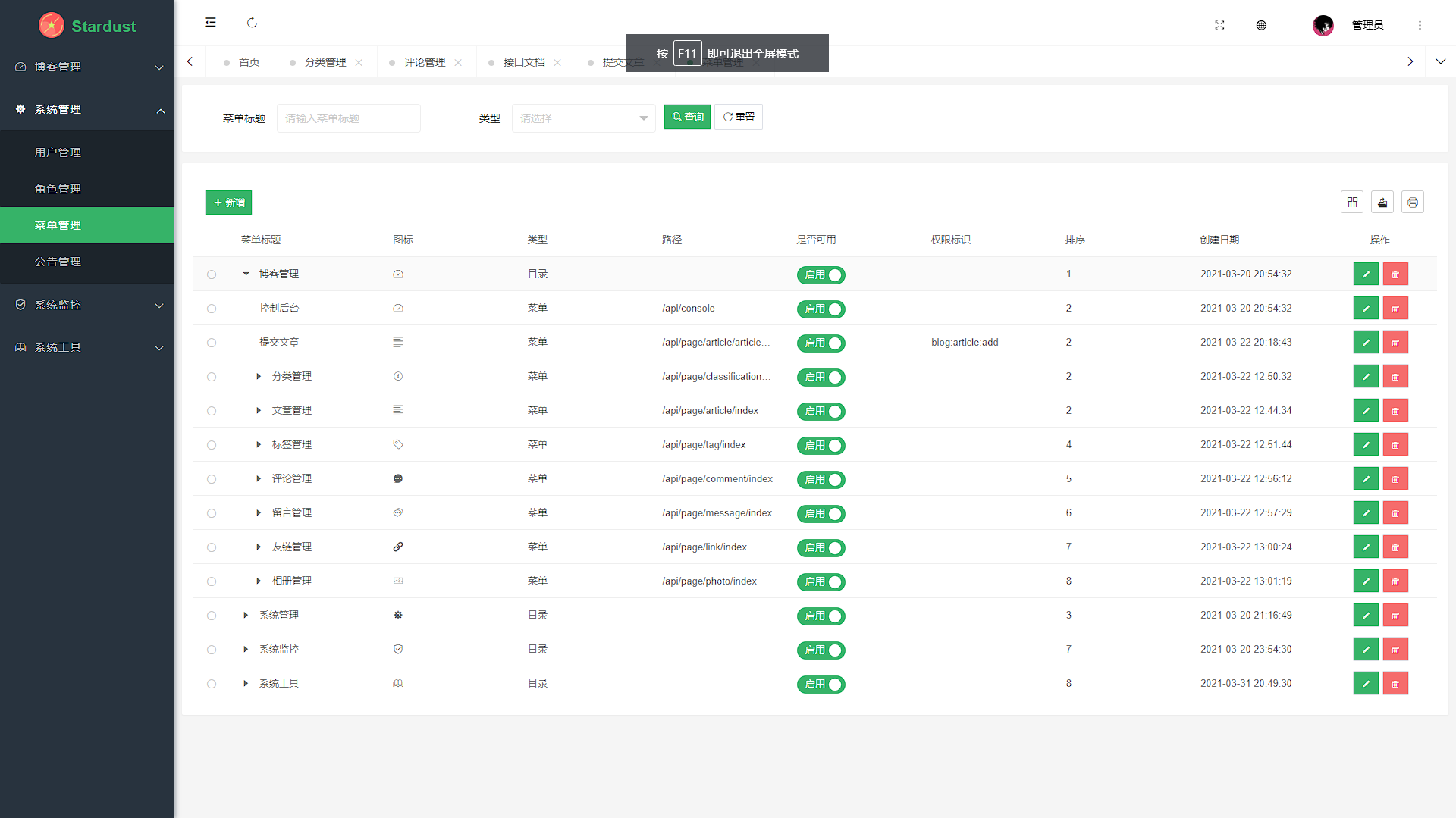Switch to the 评论管理 tab
Image resolution: width=1456 pixels, height=818 pixels.
point(425,62)
